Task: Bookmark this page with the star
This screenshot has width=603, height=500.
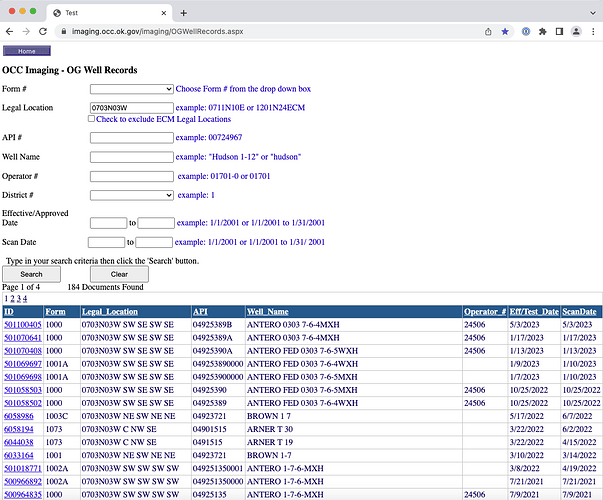Action: (505, 32)
